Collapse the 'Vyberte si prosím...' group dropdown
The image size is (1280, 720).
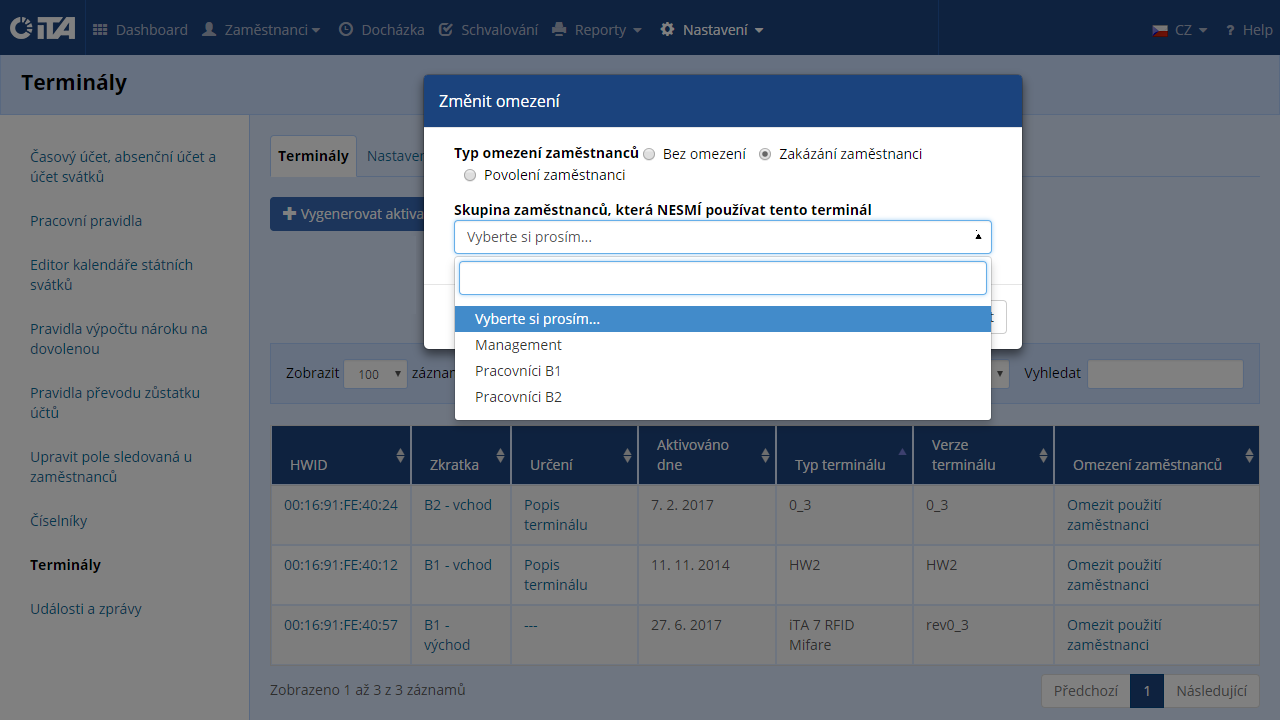(722, 237)
